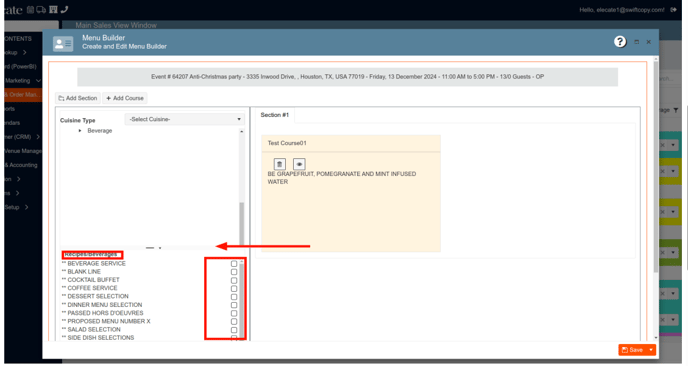This screenshot has height=366, width=688.
Task: Select the DESSERT SELECTION checkbox
Action: (x=234, y=297)
